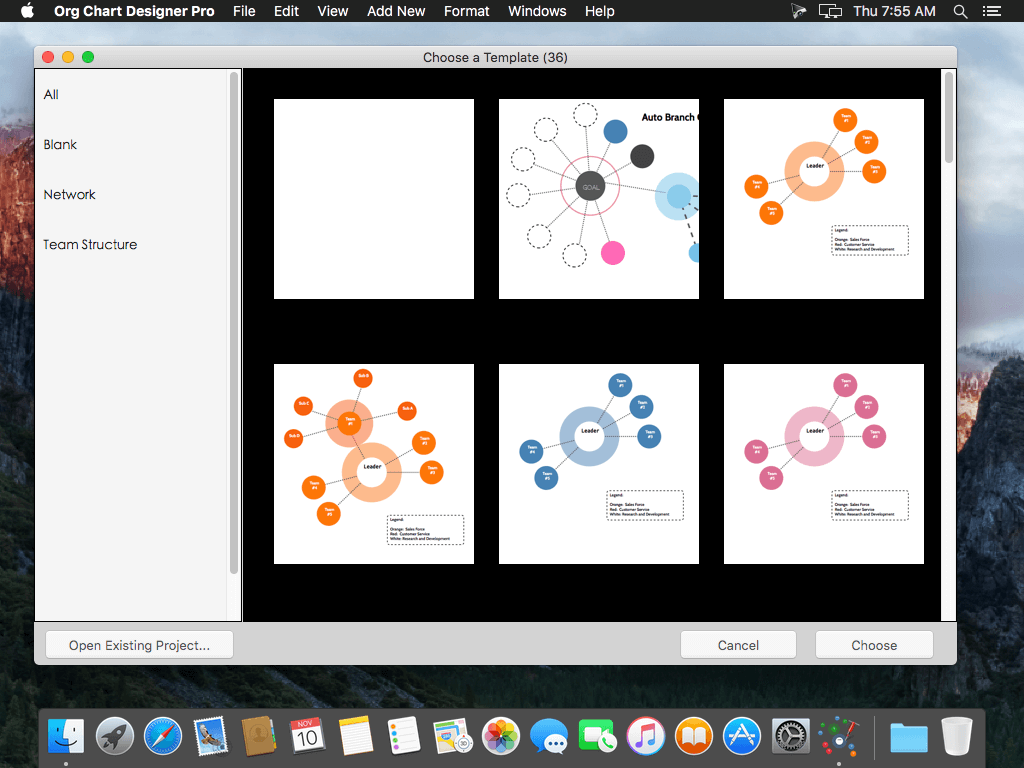1024x768 pixels.
Task: Open iTunes music icon in dock
Action: 645,736
